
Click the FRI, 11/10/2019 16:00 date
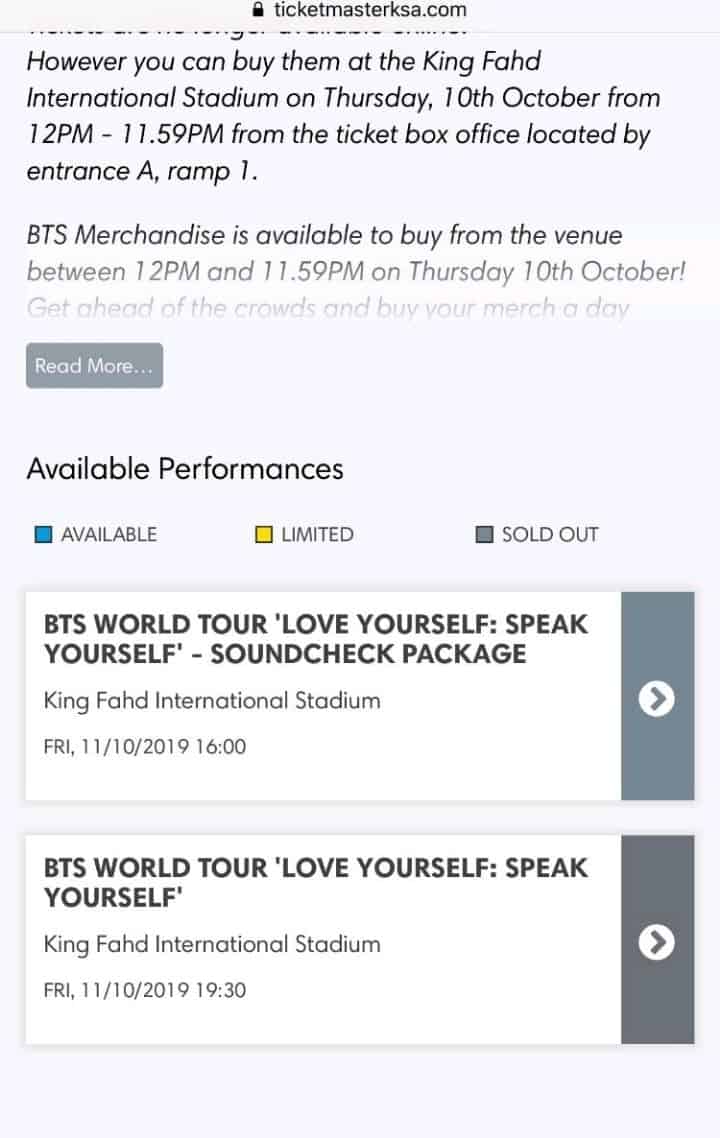(x=145, y=747)
